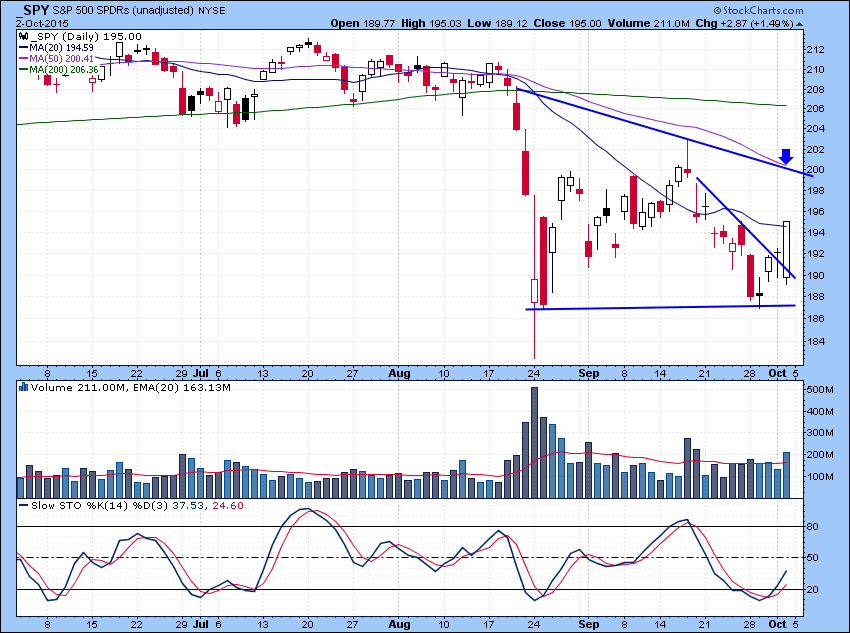Click the 184 price axis label

click(816, 341)
